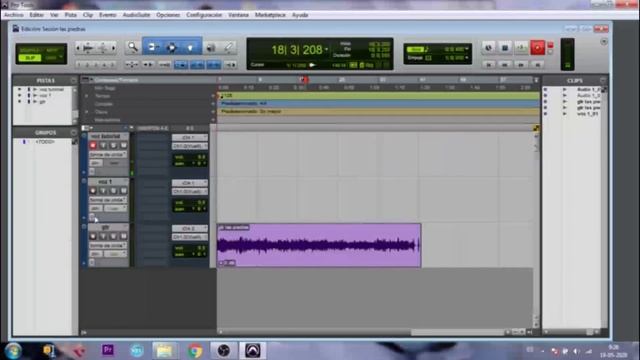Viewport: 640px width, 360px height.
Task: Click the fast forward transport button
Action: pos(521,64)
